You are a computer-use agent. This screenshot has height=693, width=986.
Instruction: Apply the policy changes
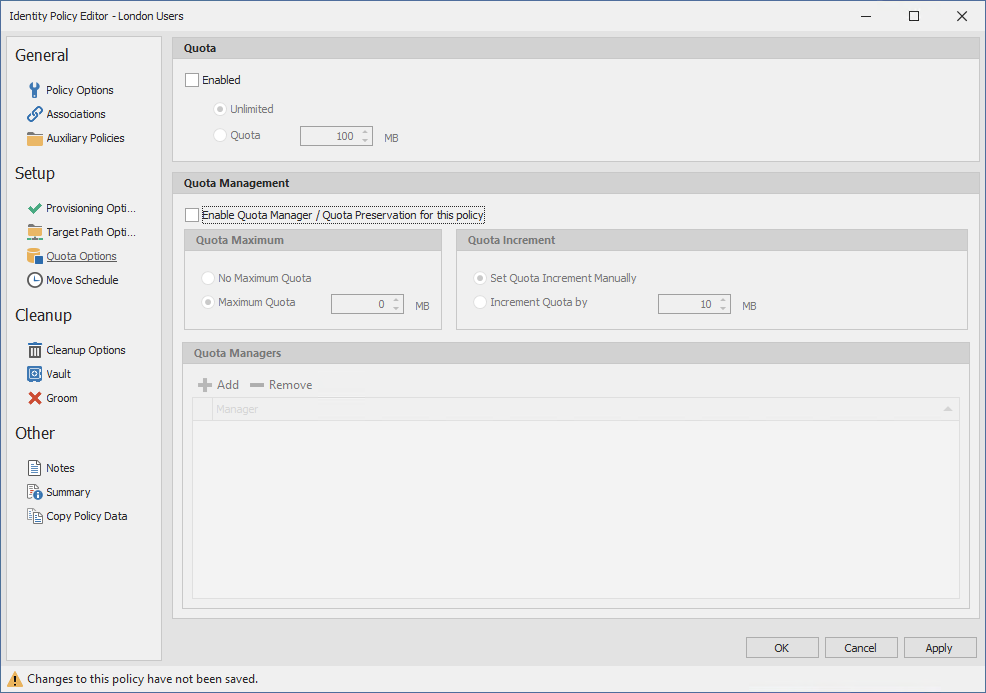click(x=939, y=647)
